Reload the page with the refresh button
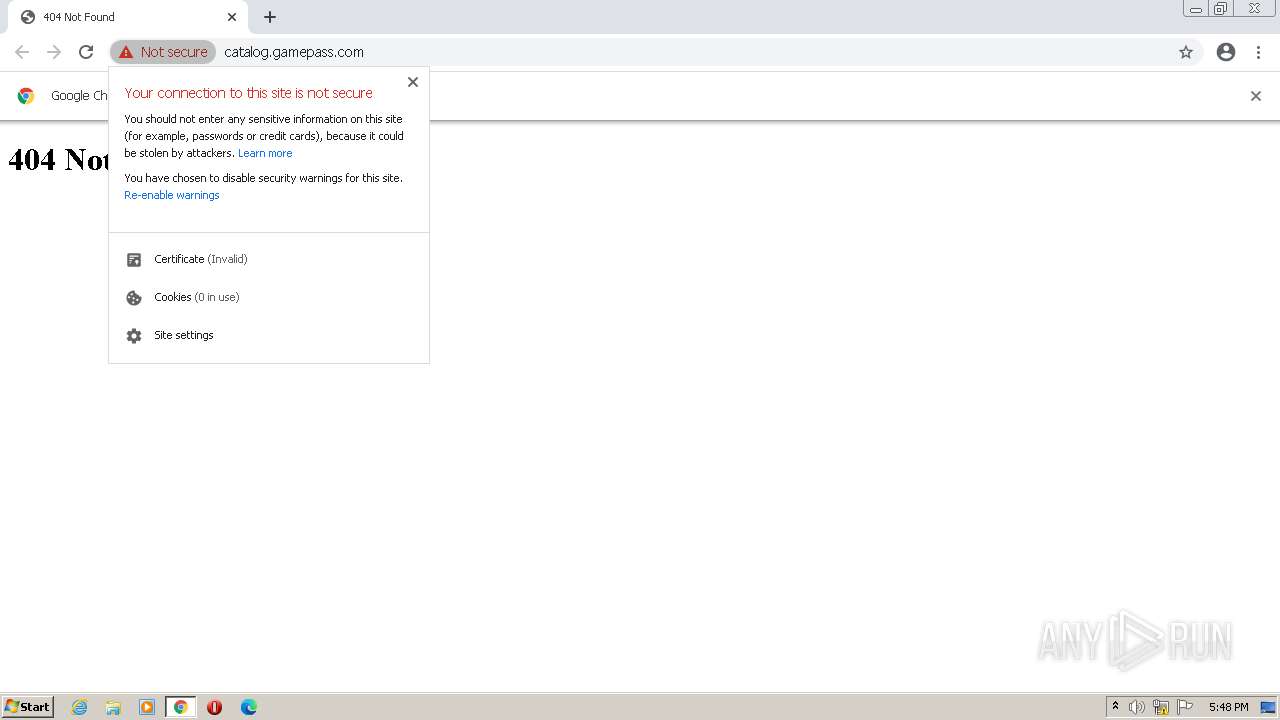This screenshot has height=720, width=1280. [x=86, y=52]
